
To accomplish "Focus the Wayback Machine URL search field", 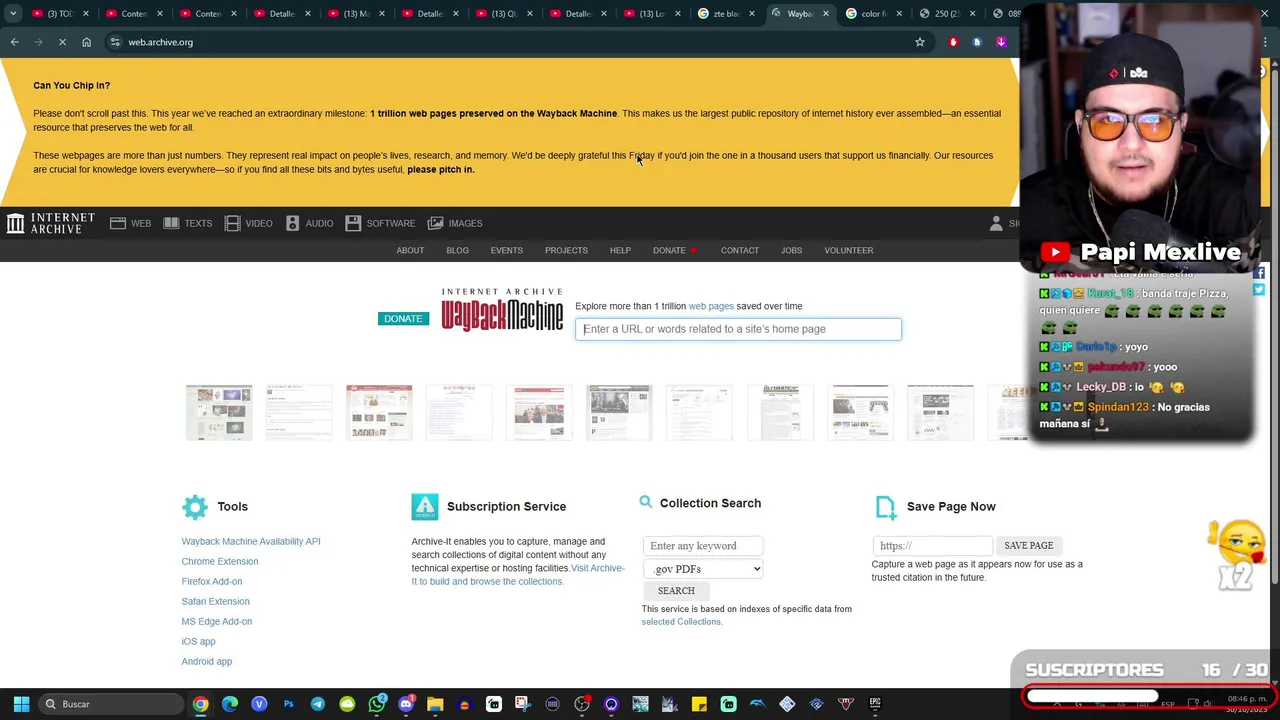I will 738,329.
